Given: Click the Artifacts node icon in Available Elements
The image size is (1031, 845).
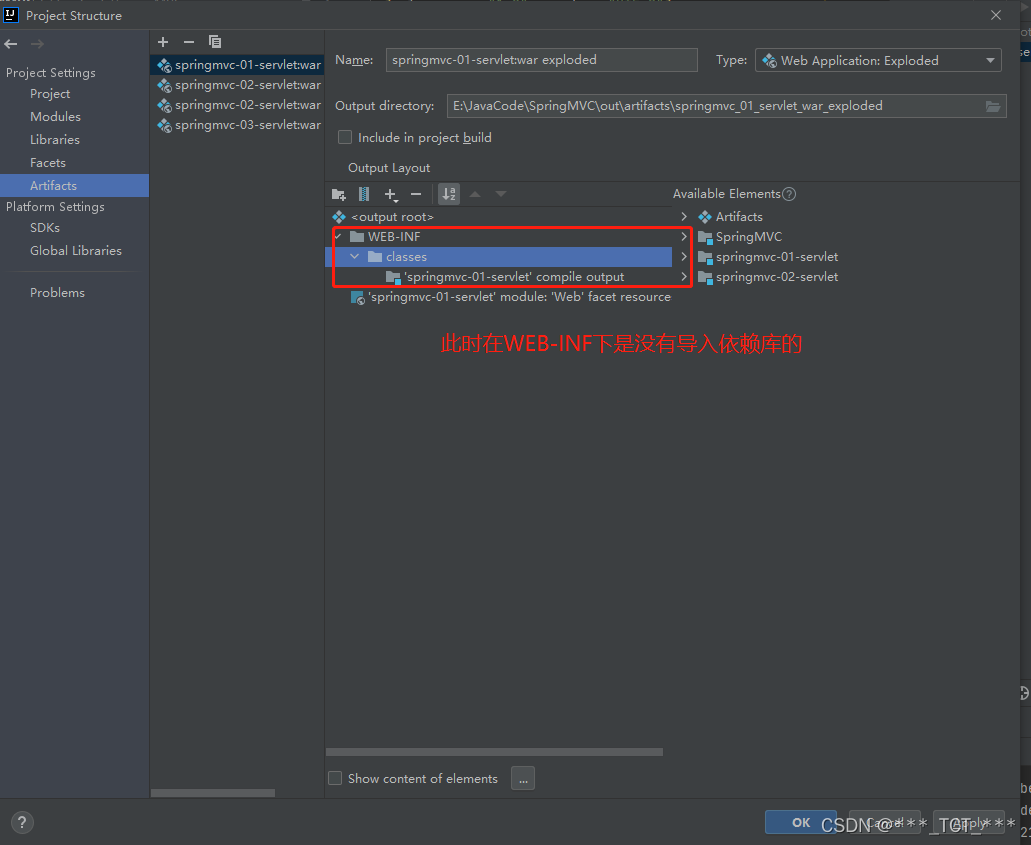Looking at the screenshot, I should pos(705,217).
